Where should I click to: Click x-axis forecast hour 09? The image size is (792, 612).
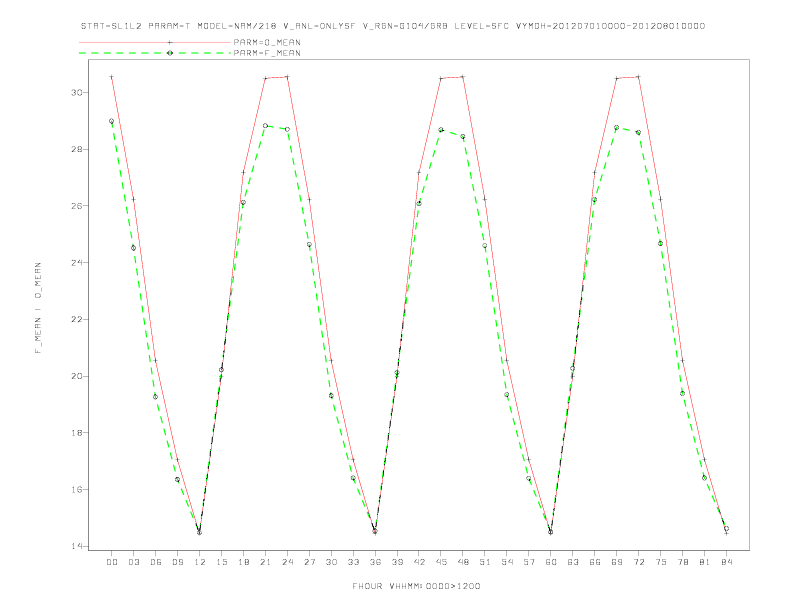(x=177, y=562)
